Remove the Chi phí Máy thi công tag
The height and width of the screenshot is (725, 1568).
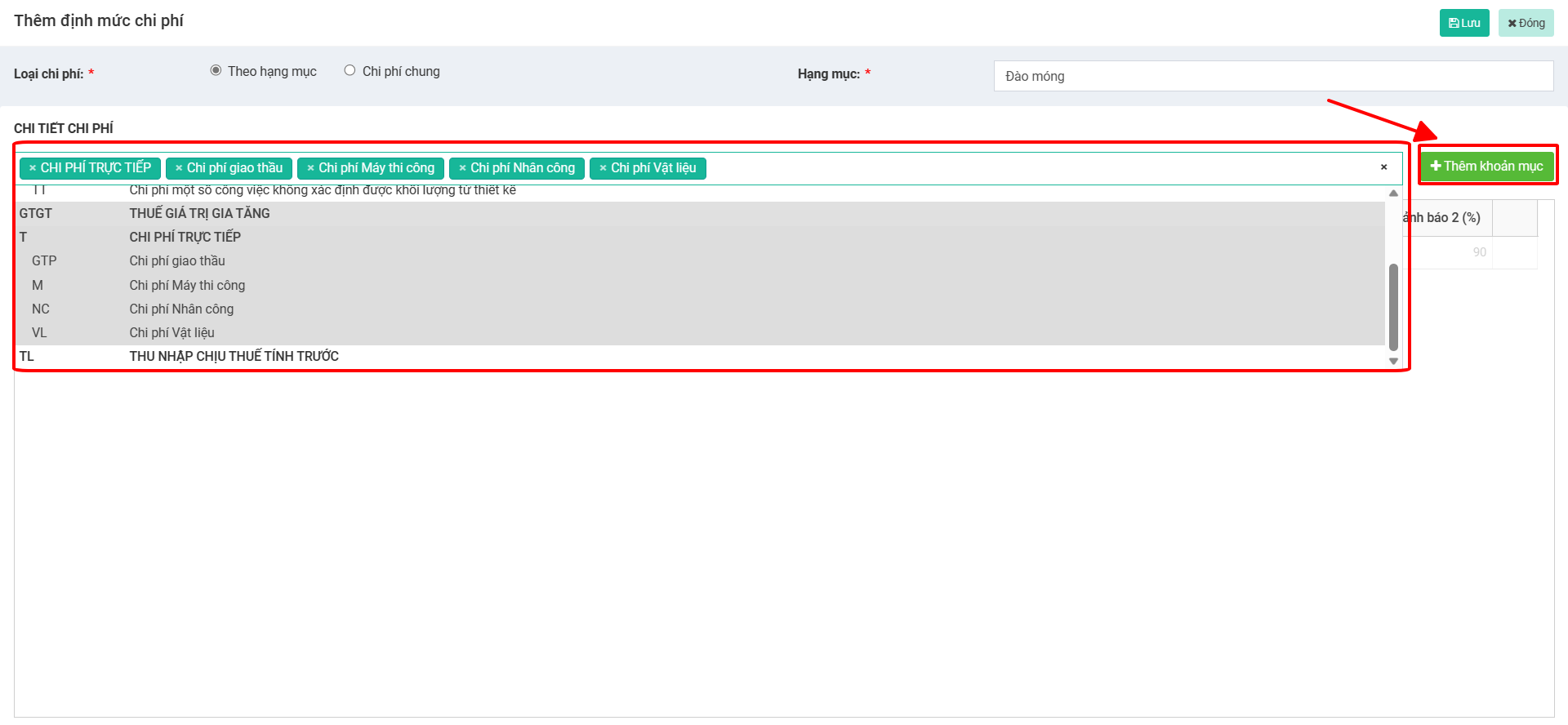pos(310,168)
